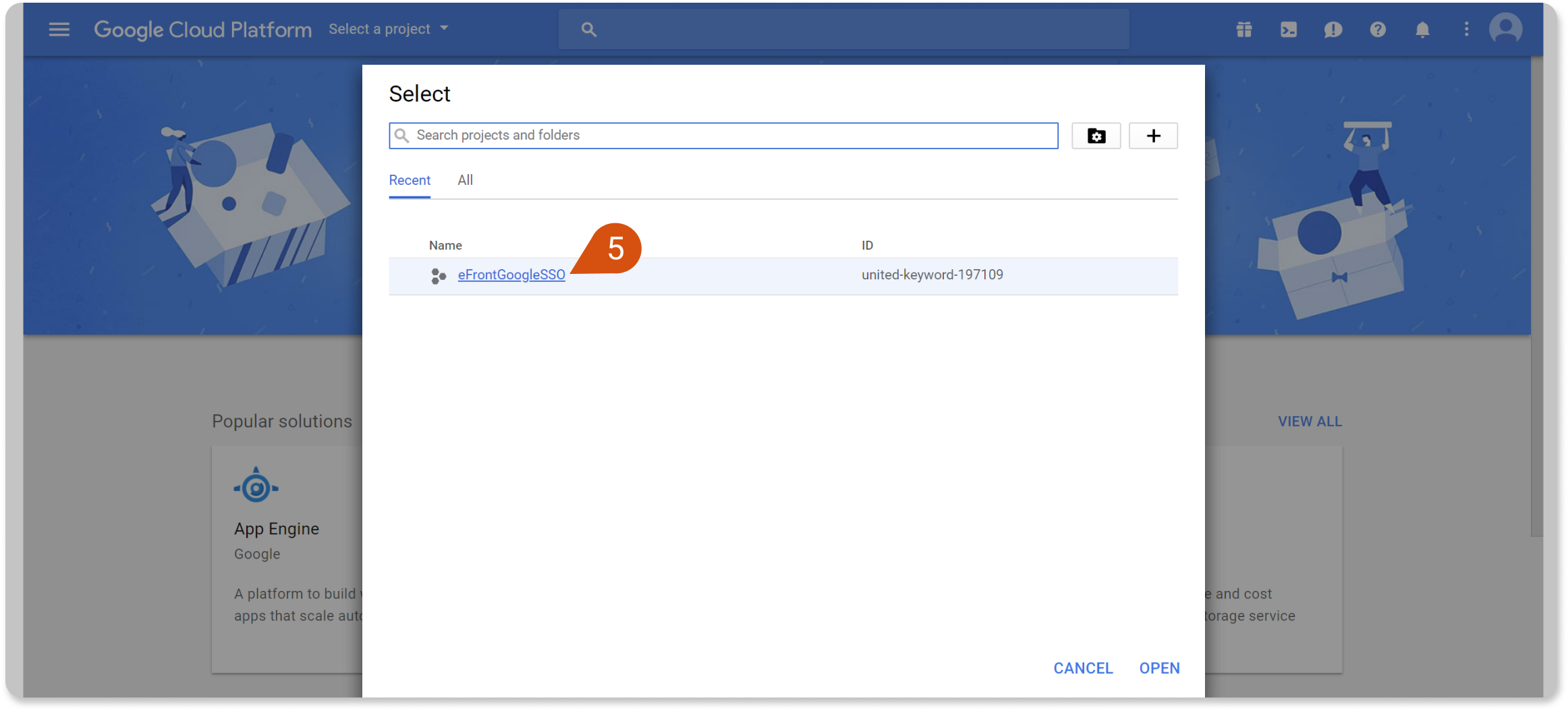Click the VIEW ALL link
Image resolution: width=1568 pixels, height=711 pixels.
pyautogui.click(x=1310, y=422)
